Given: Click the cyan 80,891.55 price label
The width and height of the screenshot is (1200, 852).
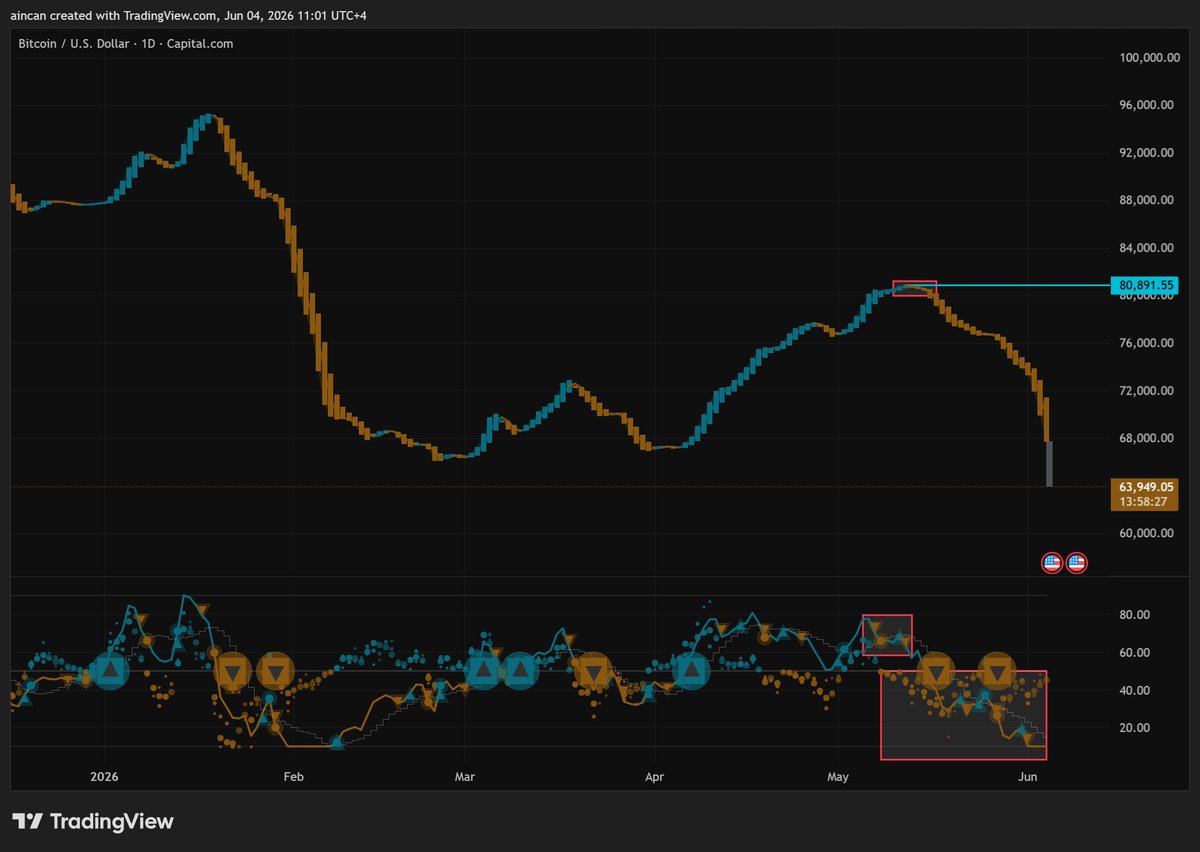Looking at the screenshot, I should [x=1147, y=285].
